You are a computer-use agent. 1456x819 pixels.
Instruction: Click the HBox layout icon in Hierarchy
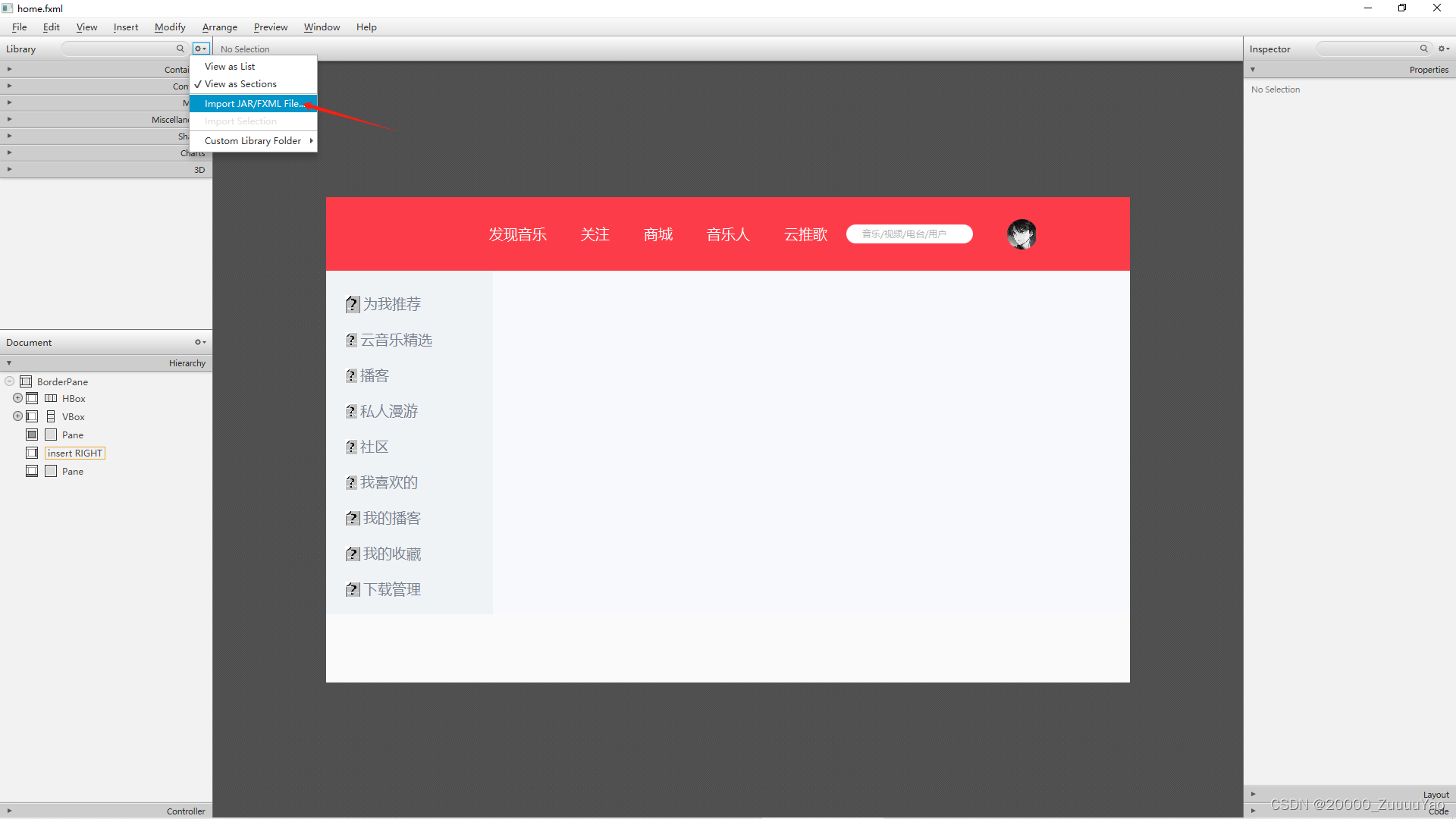[x=51, y=398]
